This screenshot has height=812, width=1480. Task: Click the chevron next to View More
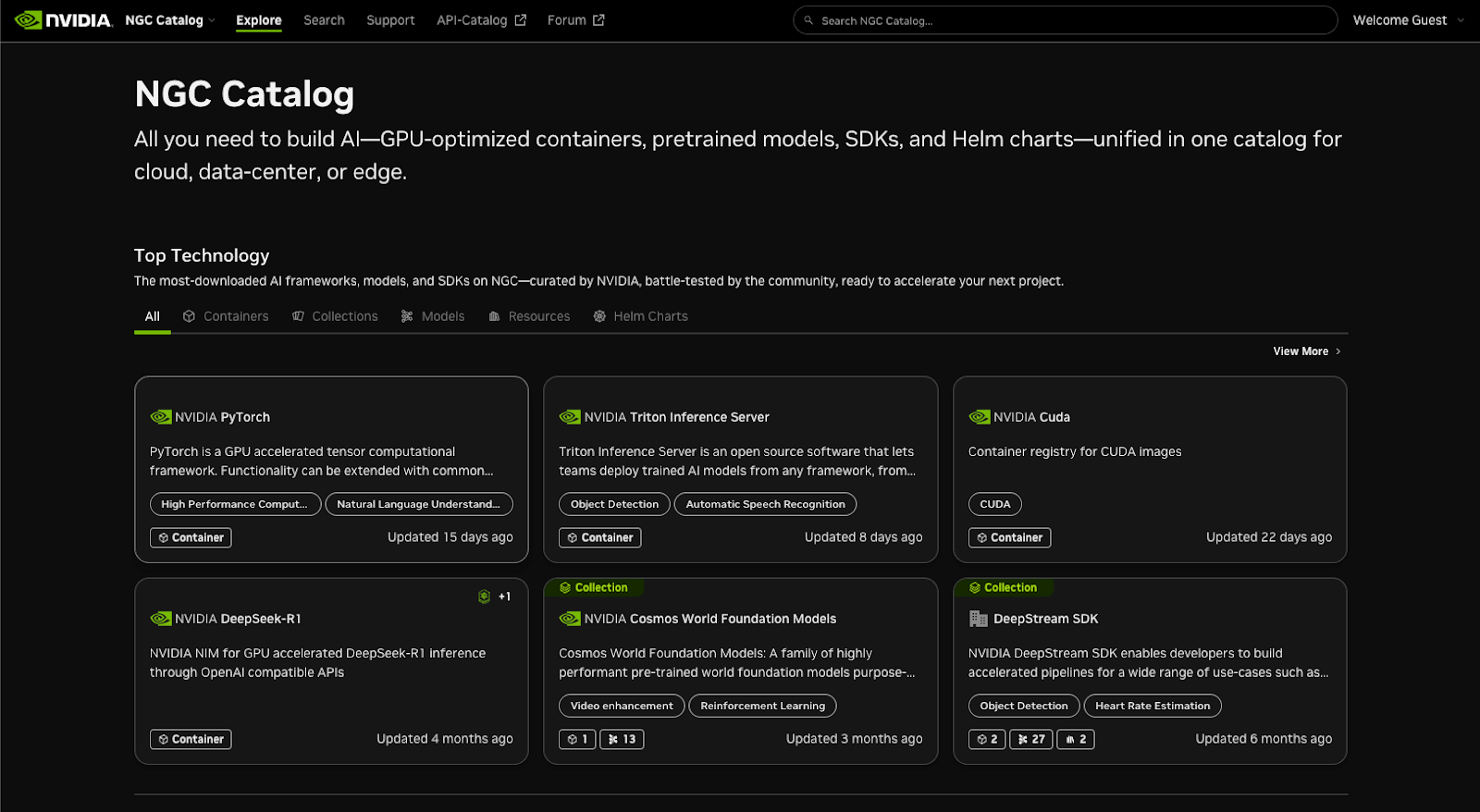click(x=1338, y=351)
